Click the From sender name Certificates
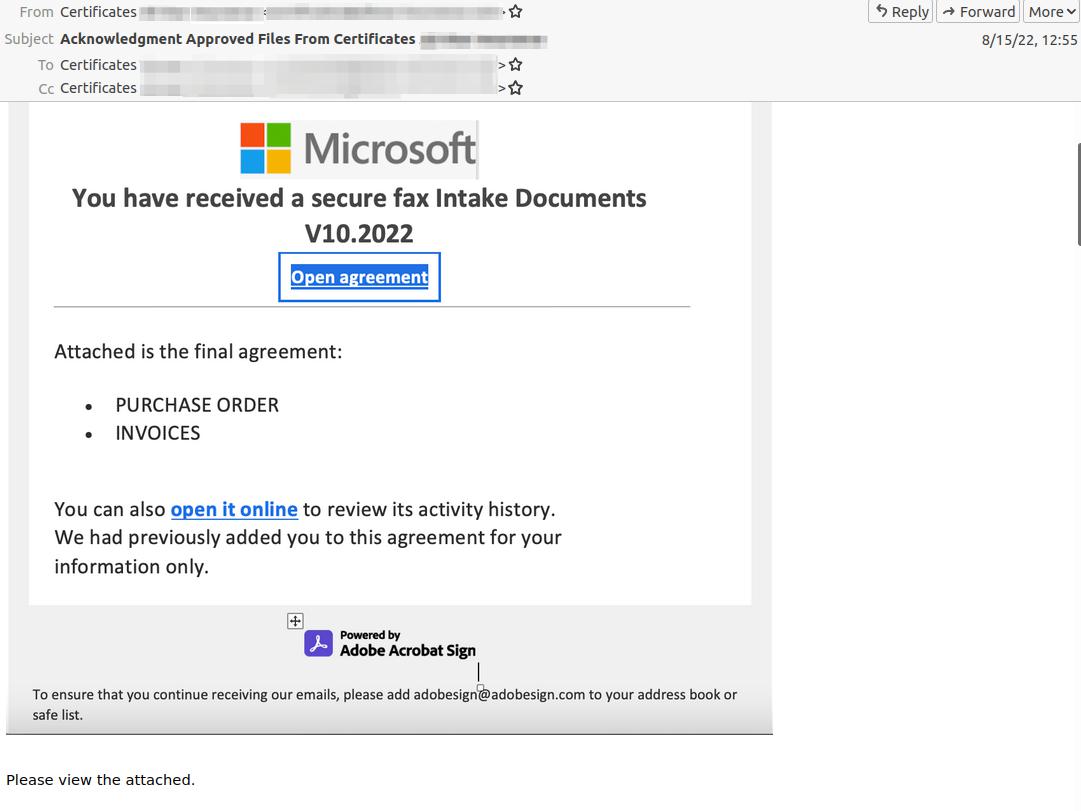Screen dimensions: 1081x811 [99, 12]
